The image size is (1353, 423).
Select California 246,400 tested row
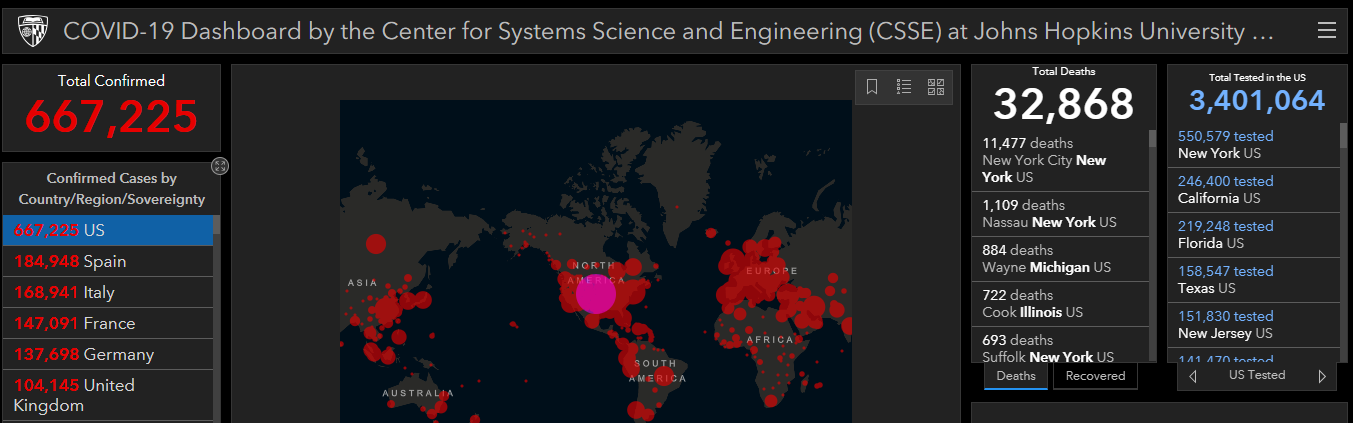click(1254, 190)
